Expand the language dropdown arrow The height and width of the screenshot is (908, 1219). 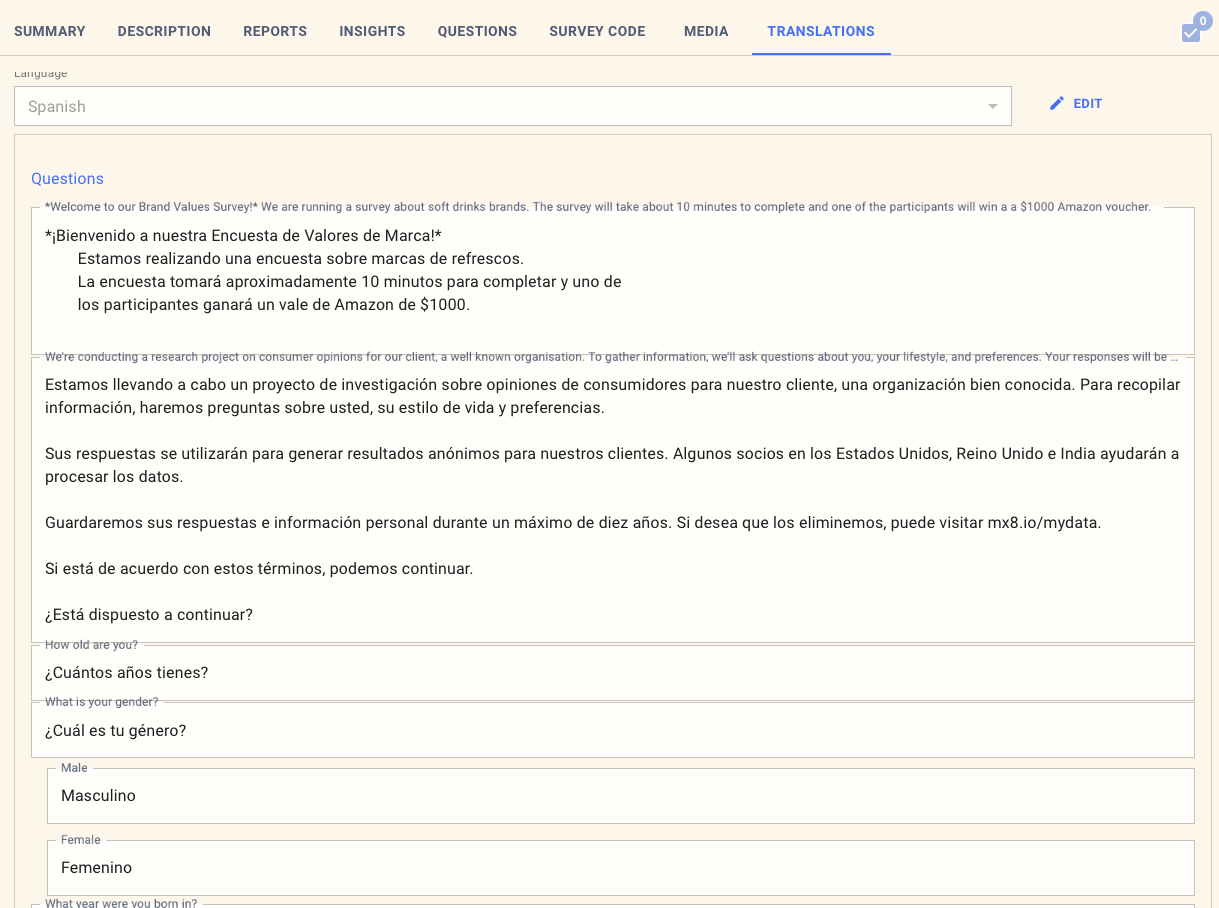(992, 107)
